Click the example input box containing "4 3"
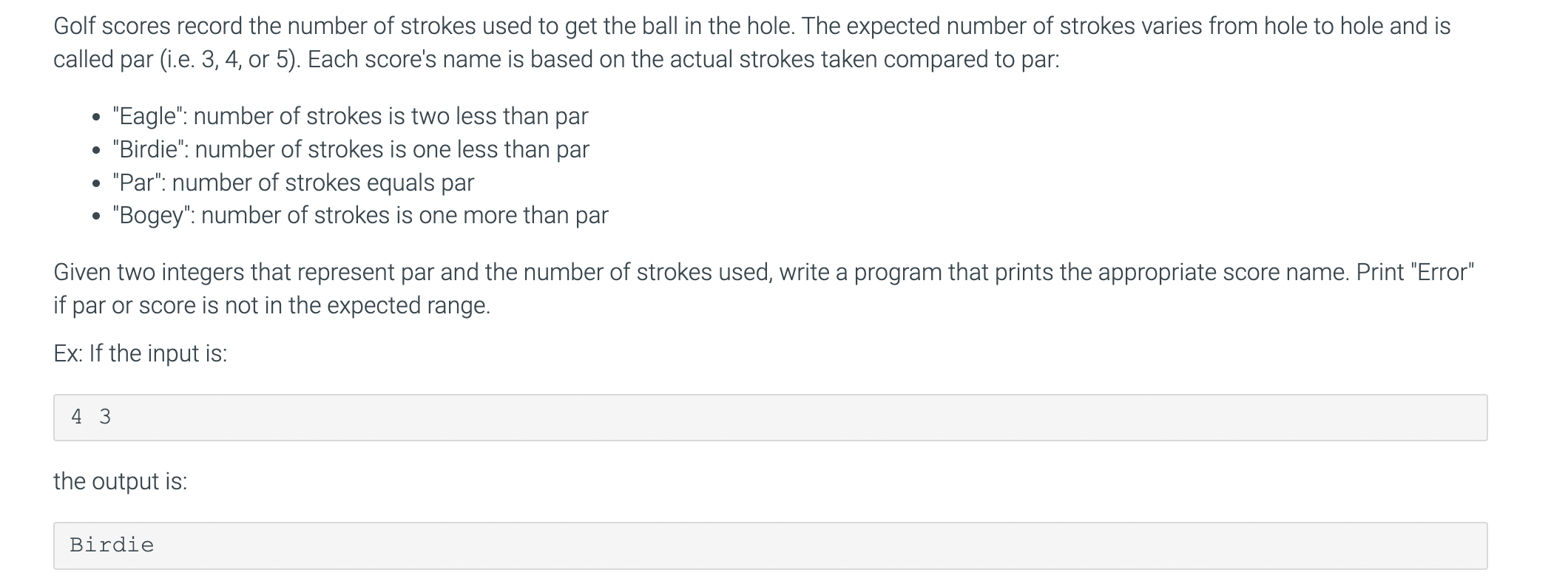Viewport: 1568px width, 581px height. pyautogui.click(x=770, y=418)
